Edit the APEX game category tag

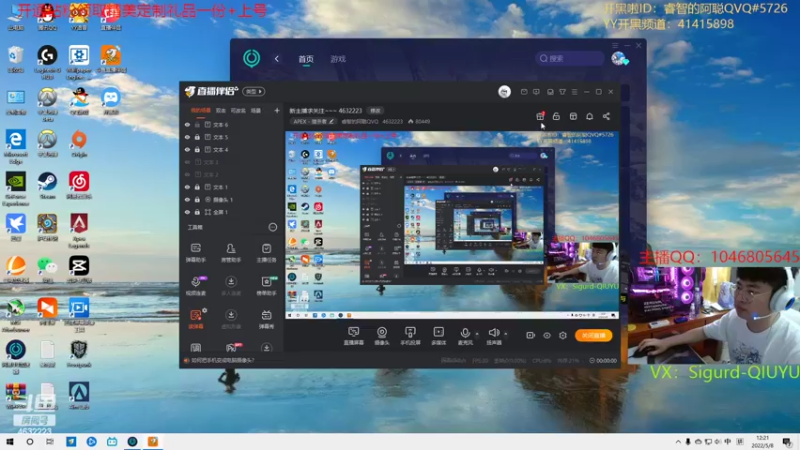coord(313,121)
